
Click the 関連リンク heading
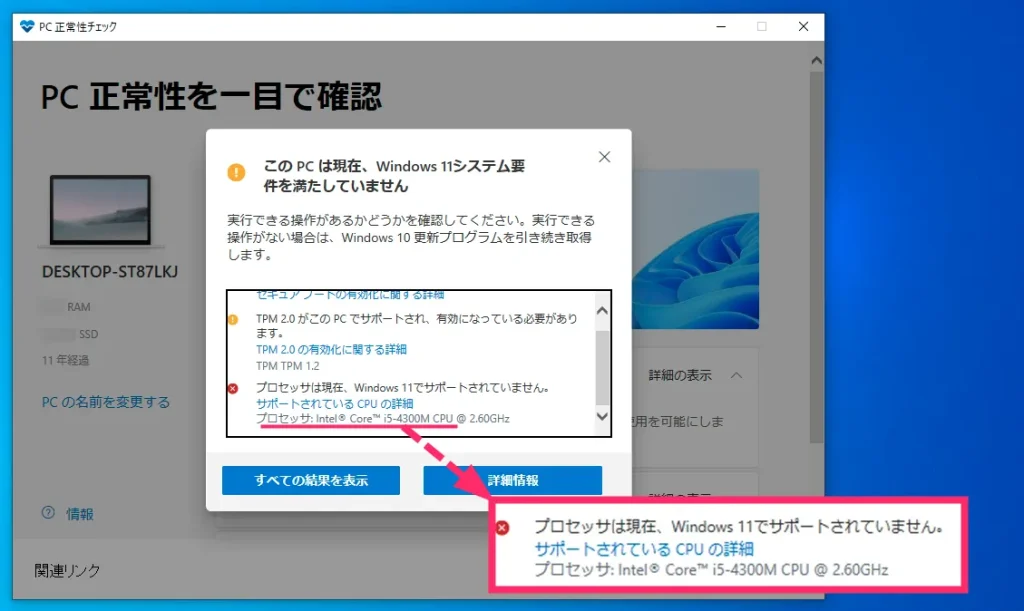(x=67, y=571)
